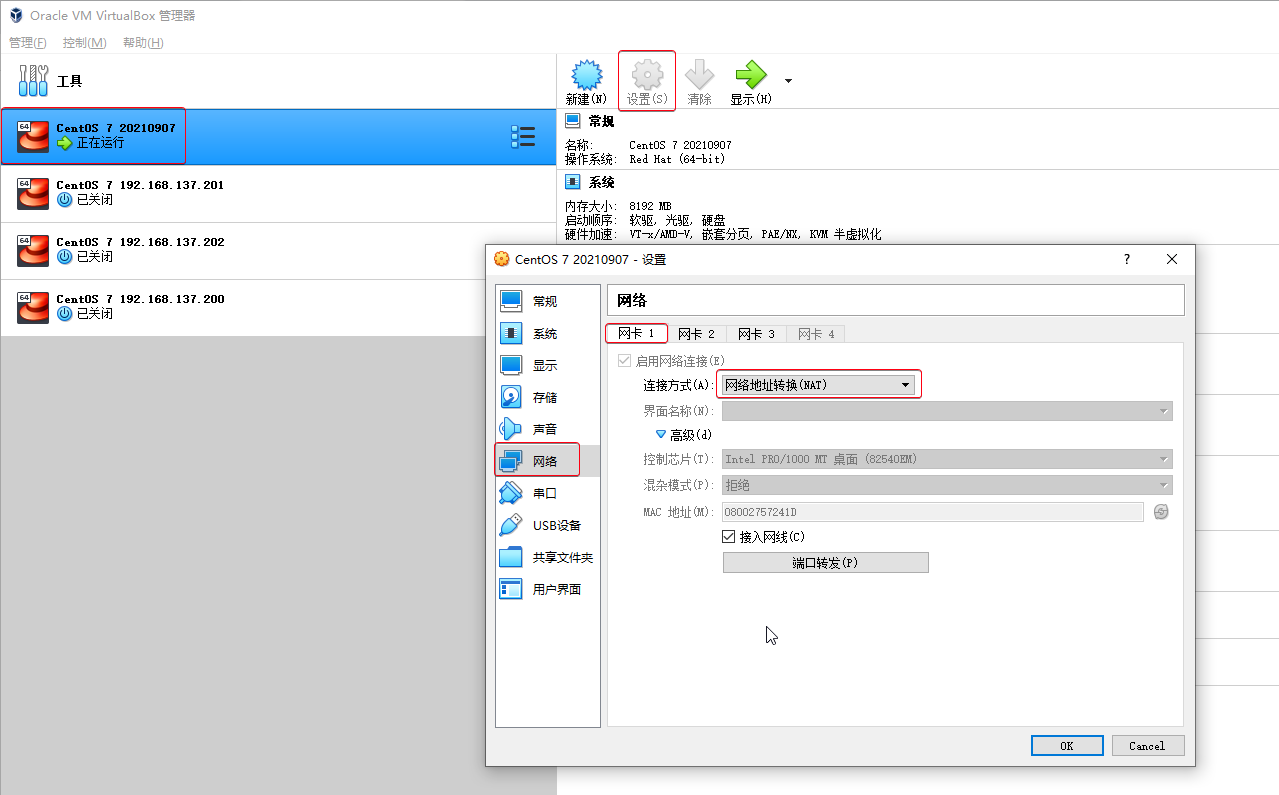
Task: Close the CentOS 7 settings dialog
Action: point(1172,259)
